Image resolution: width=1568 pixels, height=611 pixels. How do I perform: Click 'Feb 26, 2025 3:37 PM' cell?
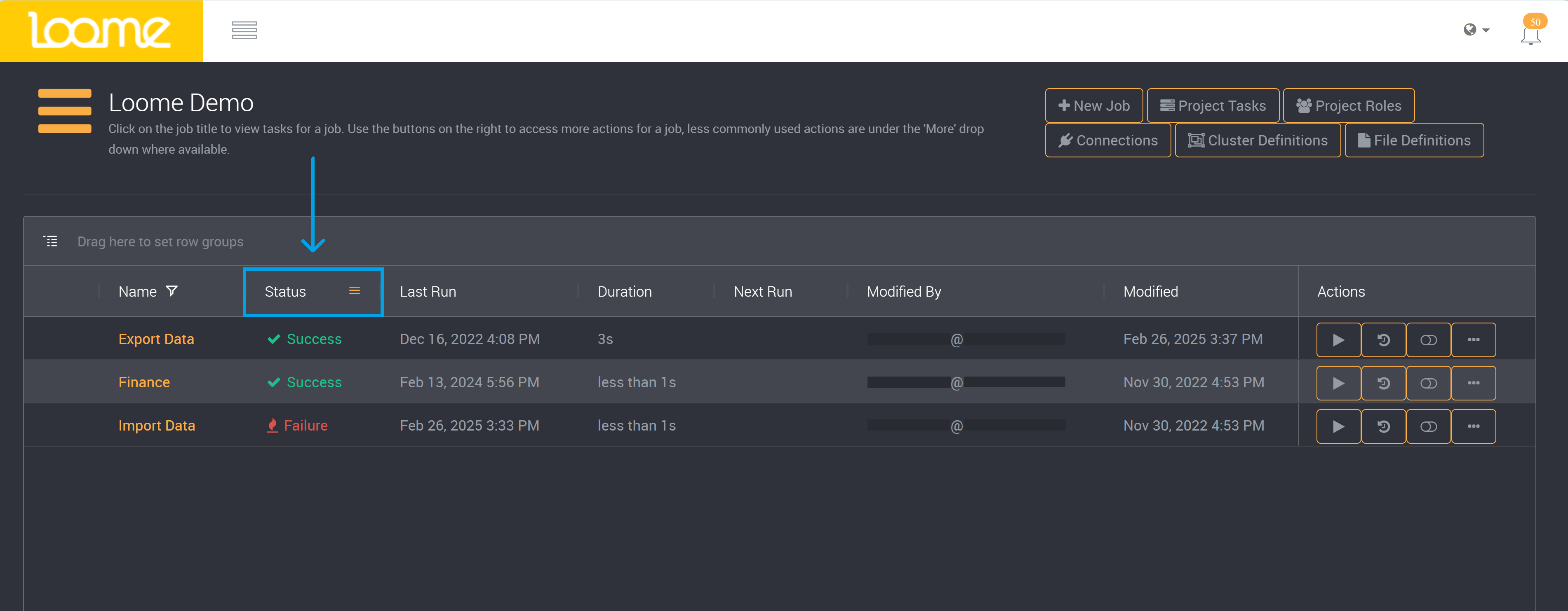(x=1193, y=339)
